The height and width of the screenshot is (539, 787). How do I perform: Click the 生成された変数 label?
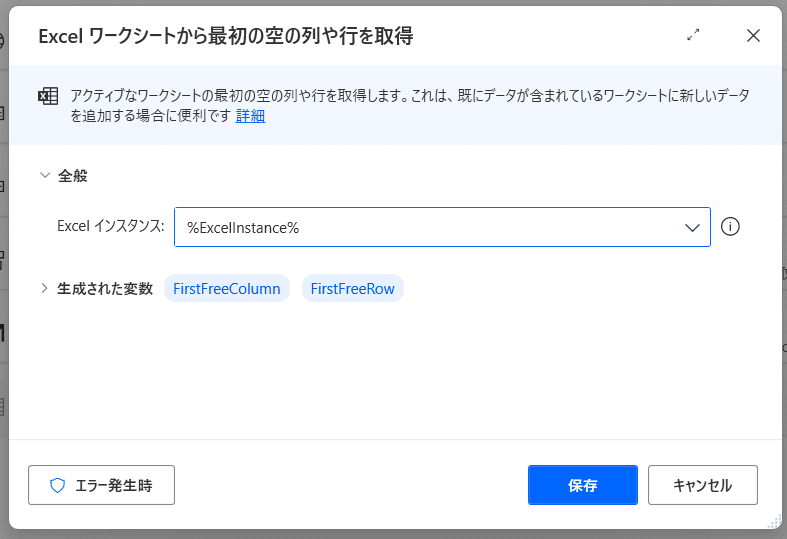pyautogui.click(x=105, y=289)
